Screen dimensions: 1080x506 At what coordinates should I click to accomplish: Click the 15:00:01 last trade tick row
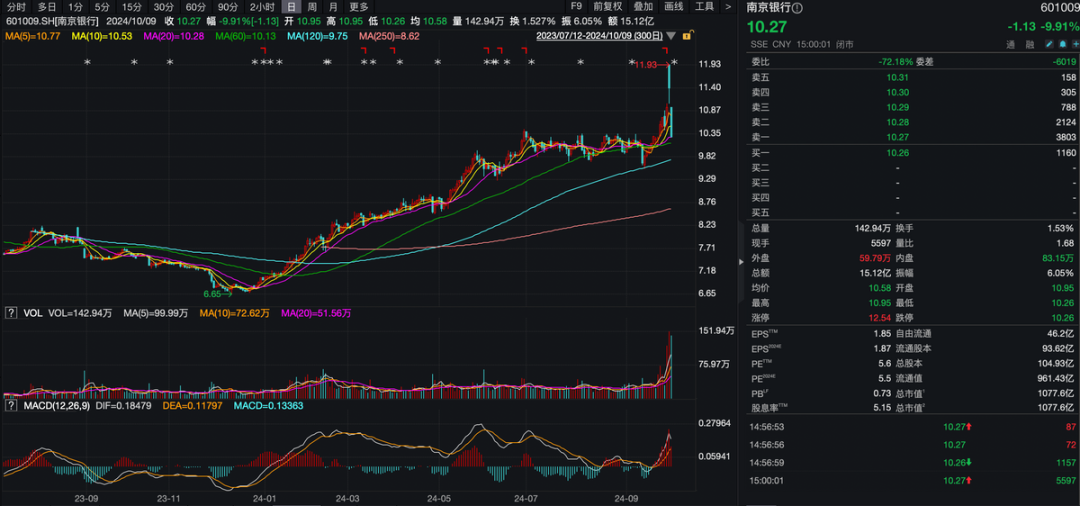click(x=913, y=480)
